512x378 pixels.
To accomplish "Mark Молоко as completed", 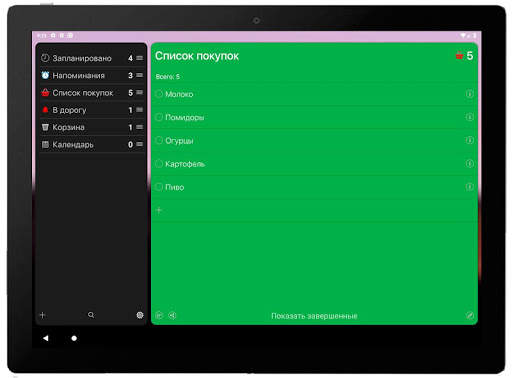I will click(159, 94).
